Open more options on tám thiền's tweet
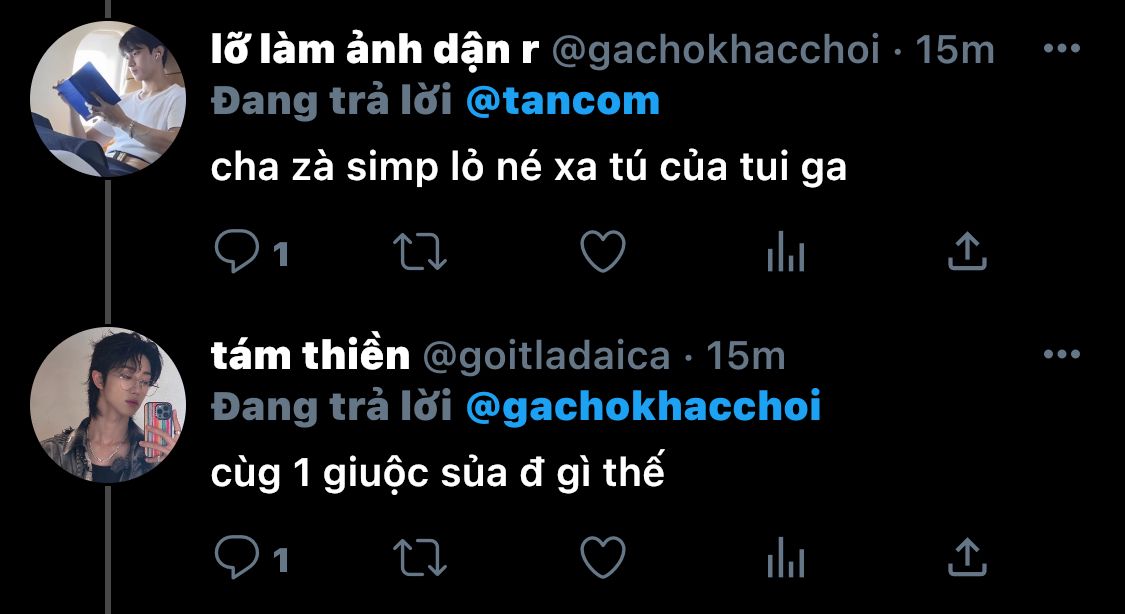The height and width of the screenshot is (614, 1125). (1061, 354)
